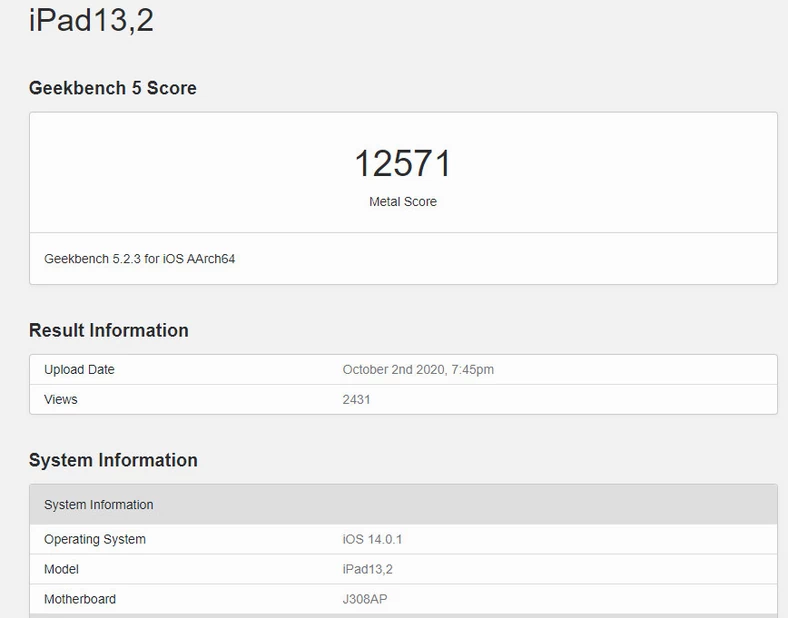Select the J308AP motherboard value

[x=365, y=599]
